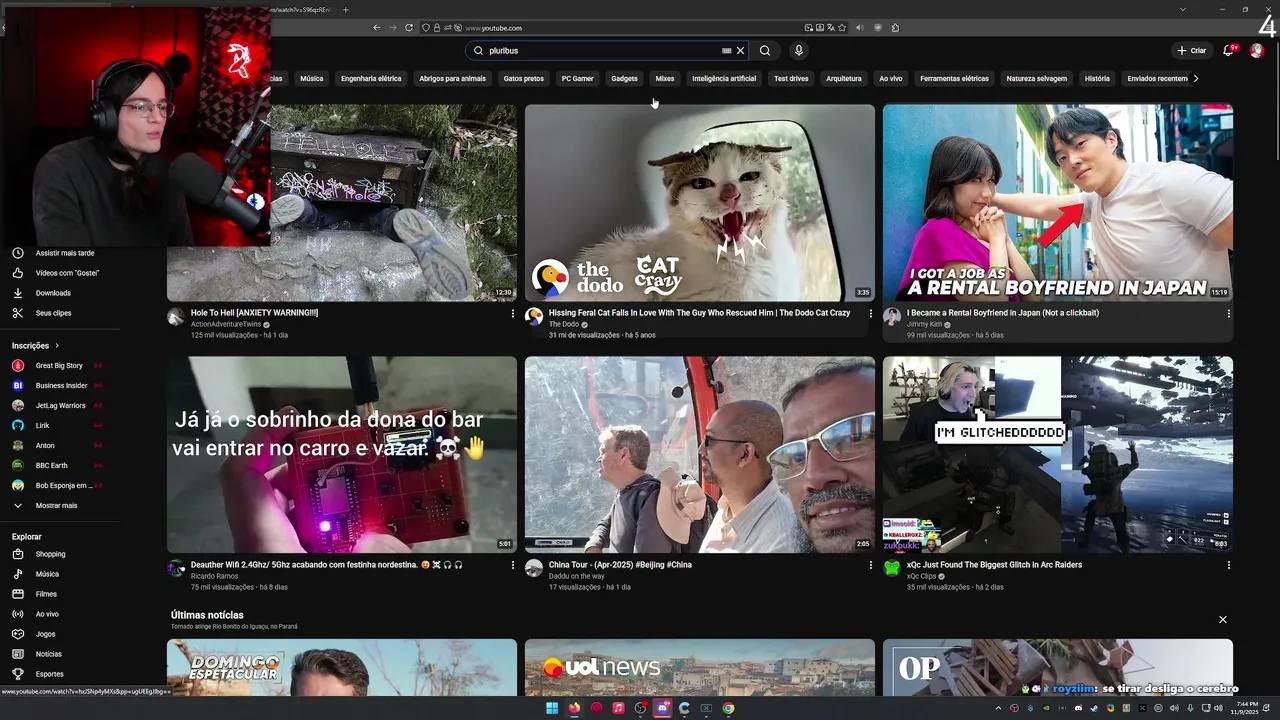Open Great Big Story subscription
Viewport: 1280px width, 720px height.
[60, 366]
